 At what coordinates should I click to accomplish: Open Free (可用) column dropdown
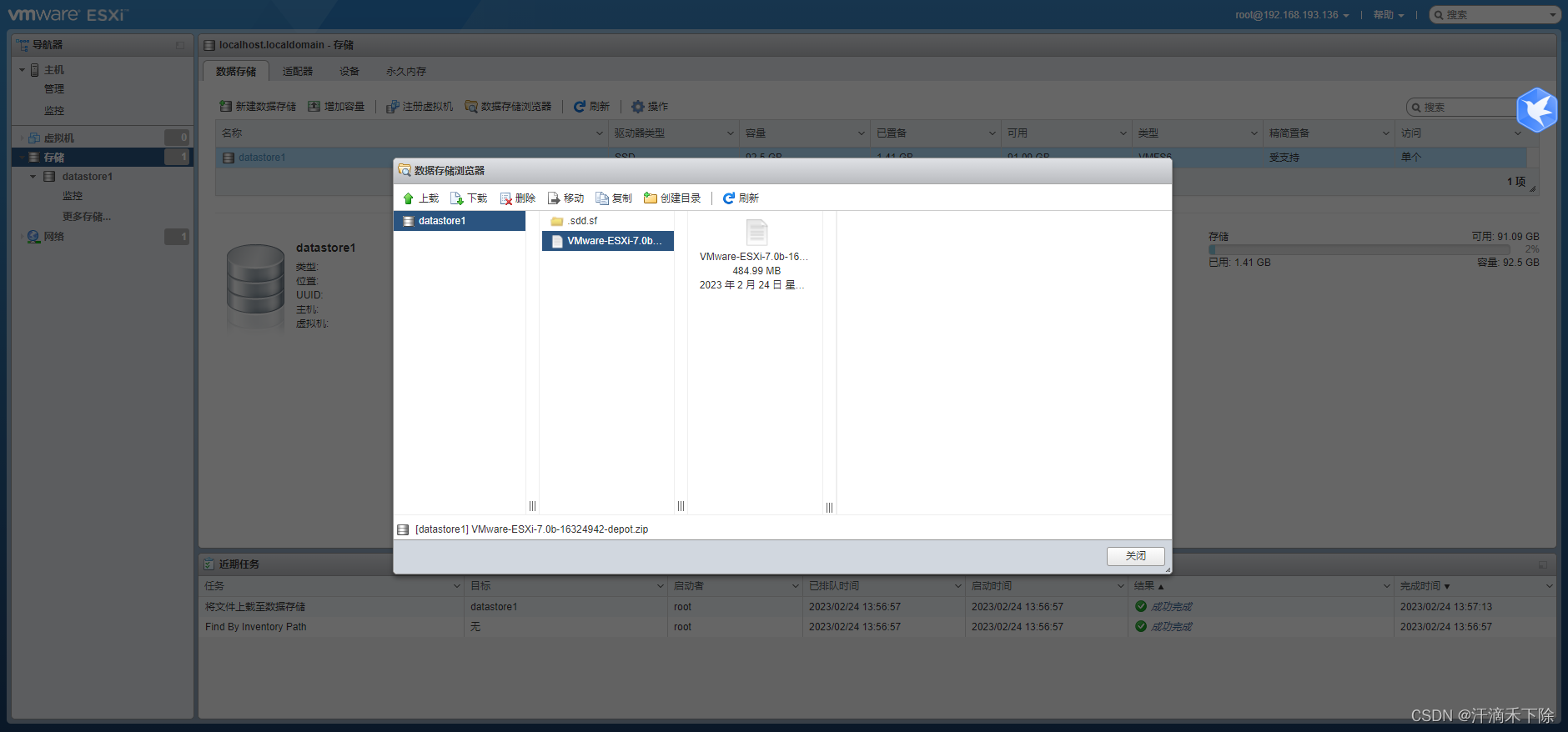click(x=1123, y=133)
